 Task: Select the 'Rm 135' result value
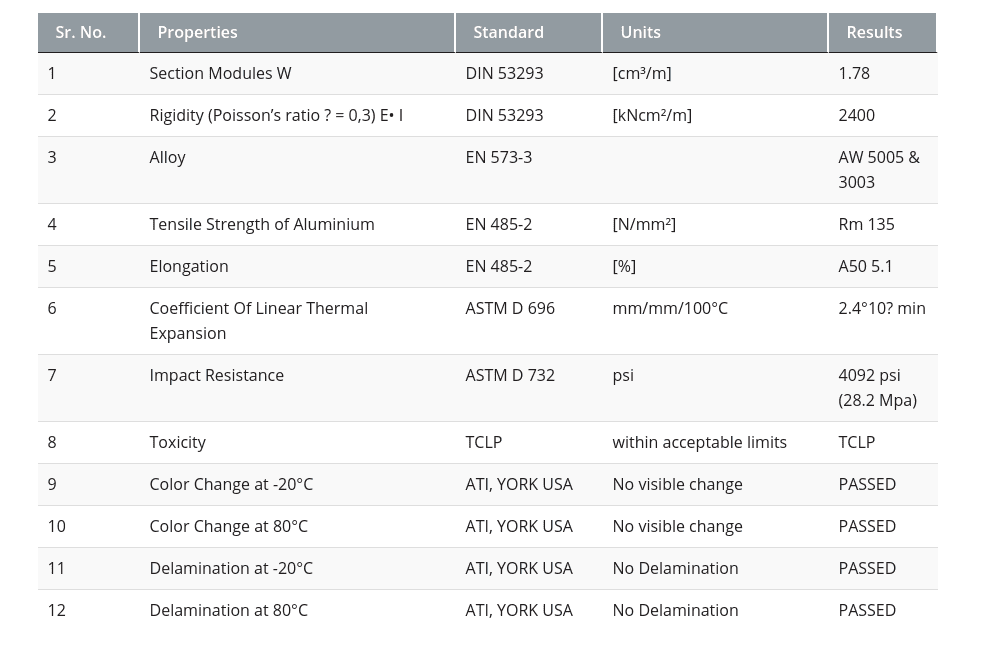[866, 224]
